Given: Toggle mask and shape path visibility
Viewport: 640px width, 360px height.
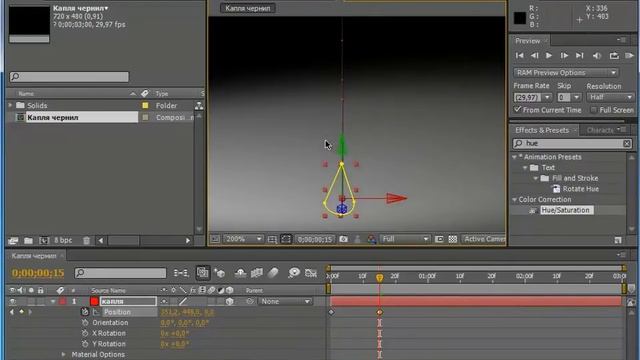Looking at the screenshot, I should [286, 239].
